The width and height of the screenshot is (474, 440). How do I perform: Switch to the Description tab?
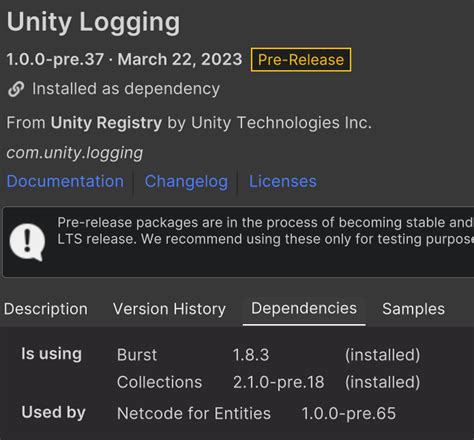tap(46, 309)
